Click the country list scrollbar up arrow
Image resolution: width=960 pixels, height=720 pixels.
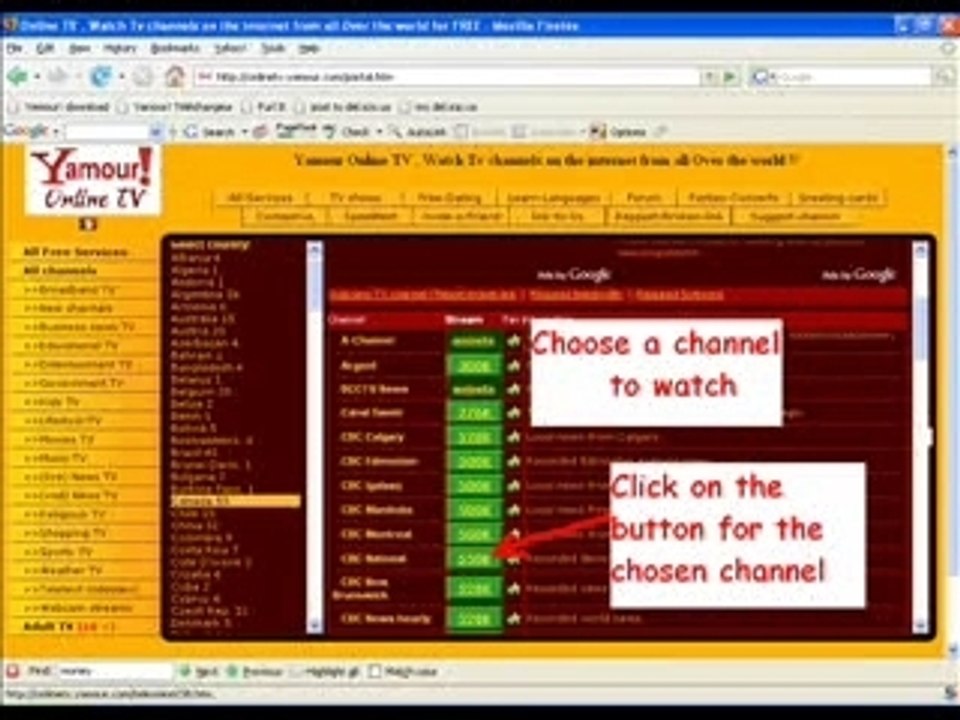point(315,249)
